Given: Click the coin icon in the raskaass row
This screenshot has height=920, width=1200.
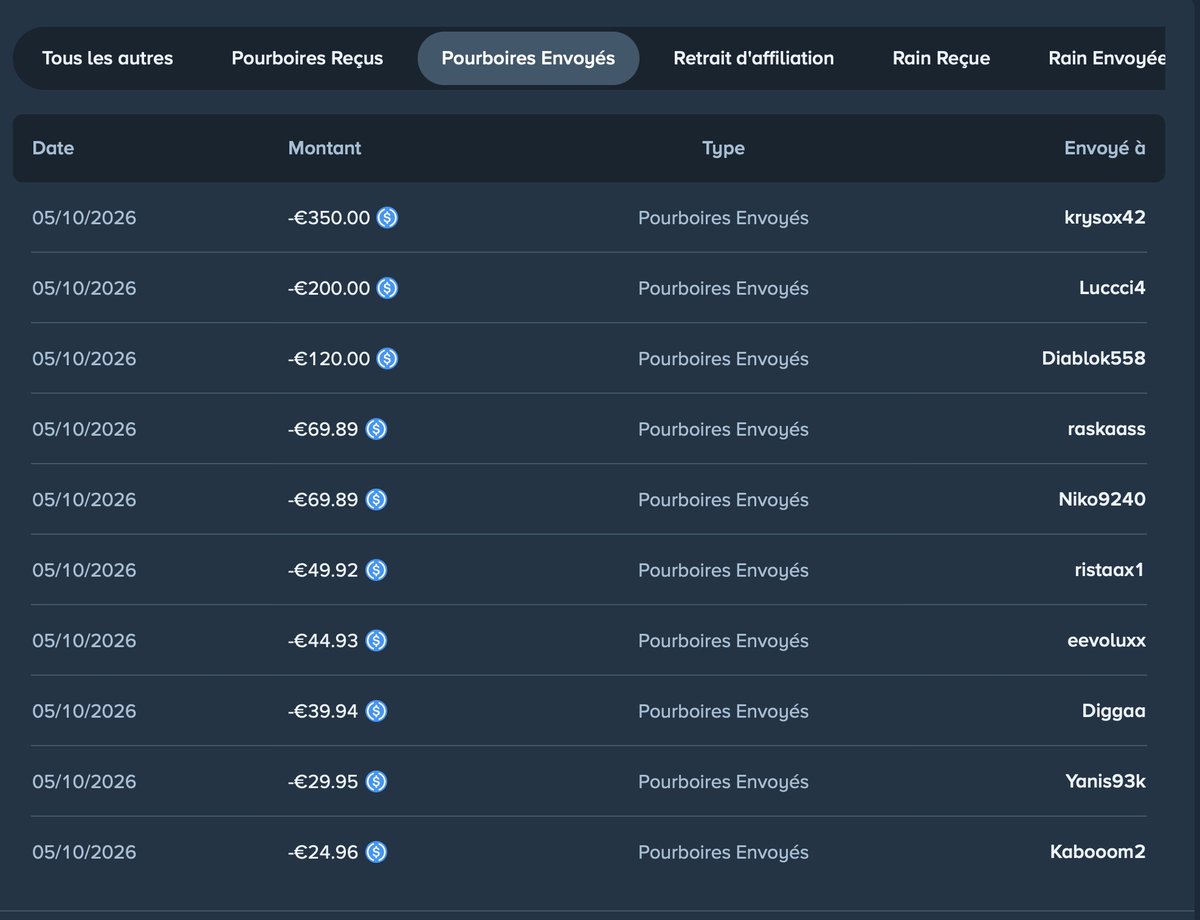Looking at the screenshot, I should coord(376,429).
